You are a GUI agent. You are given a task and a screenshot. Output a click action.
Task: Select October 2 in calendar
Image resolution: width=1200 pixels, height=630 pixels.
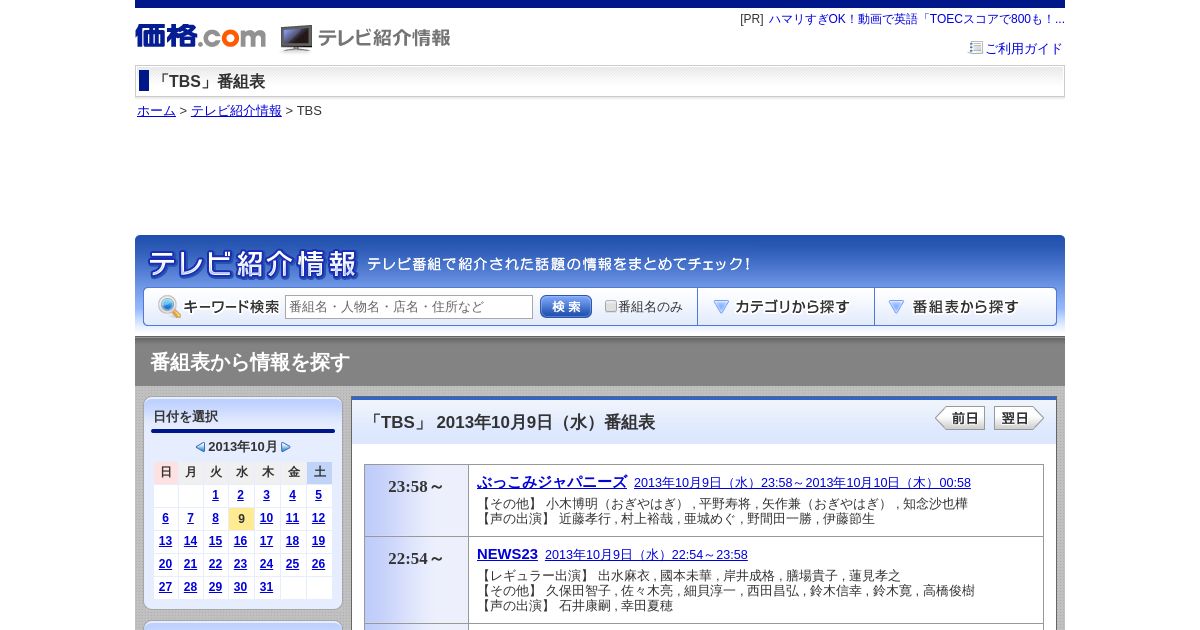pos(240,495)
